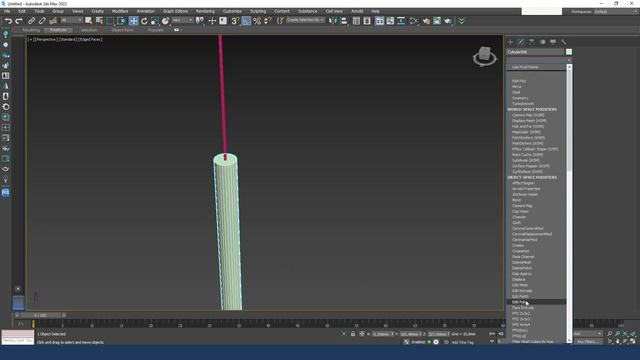Open the Utilities wrench panel tab
This screenshot has height=360, width=640.
564,42
